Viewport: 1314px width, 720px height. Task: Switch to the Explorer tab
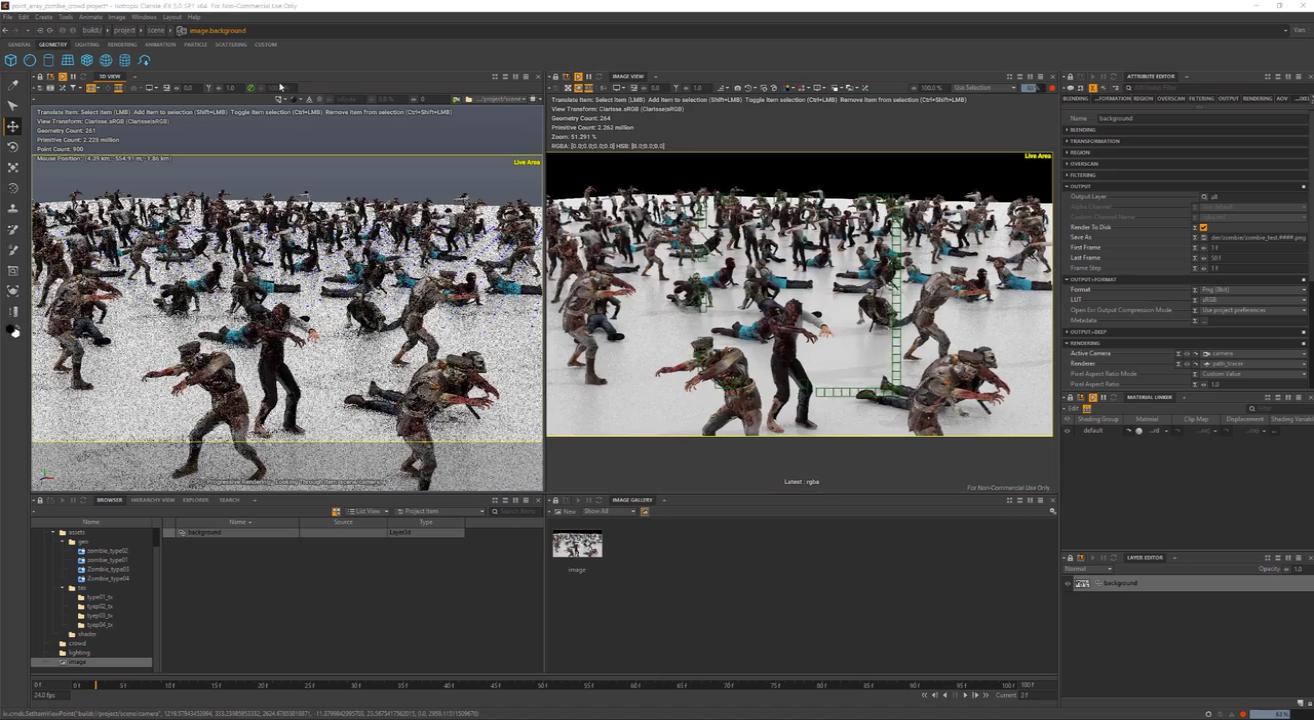coord(196,500)
